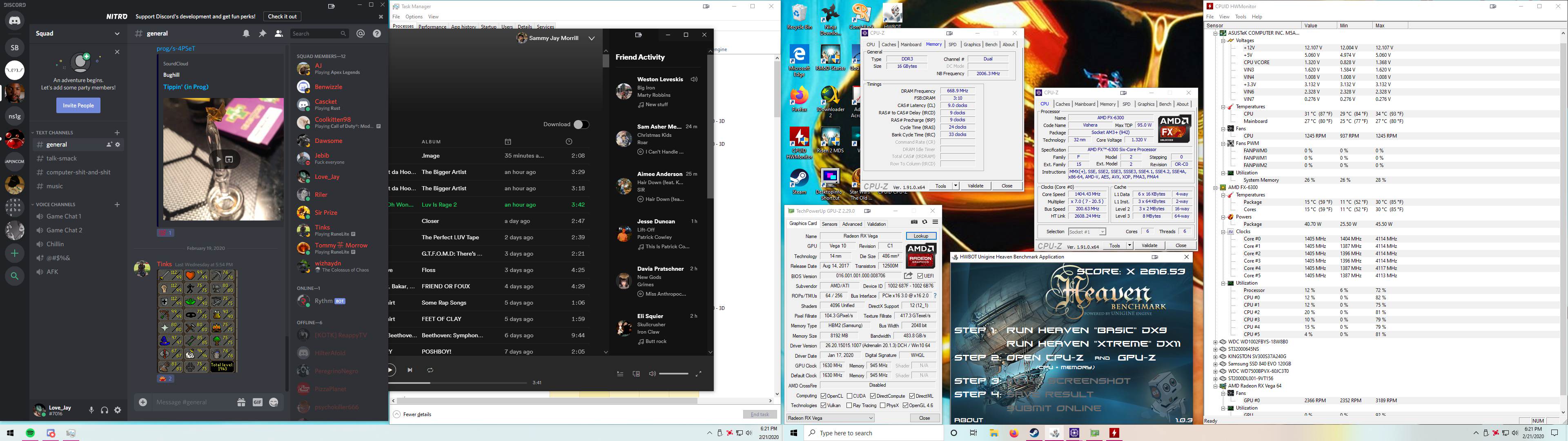Open Sammy Jay Morrill account dropdown
Image resolution: width=1568 pixels, height=441 pixels.
(592, 38)
